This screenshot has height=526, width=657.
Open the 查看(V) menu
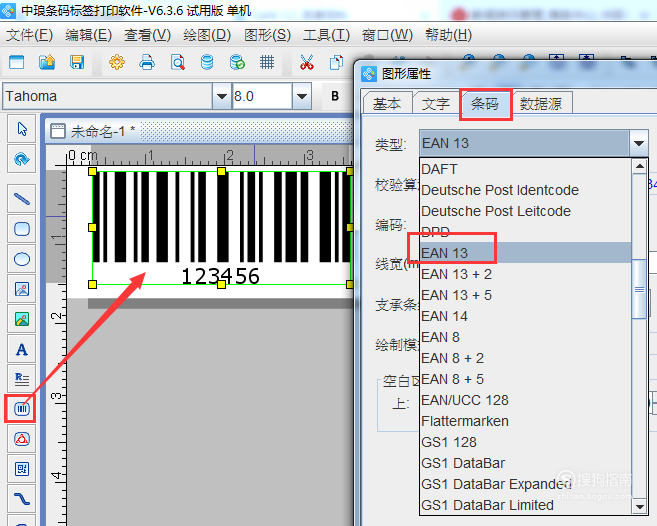pos(147,35)
